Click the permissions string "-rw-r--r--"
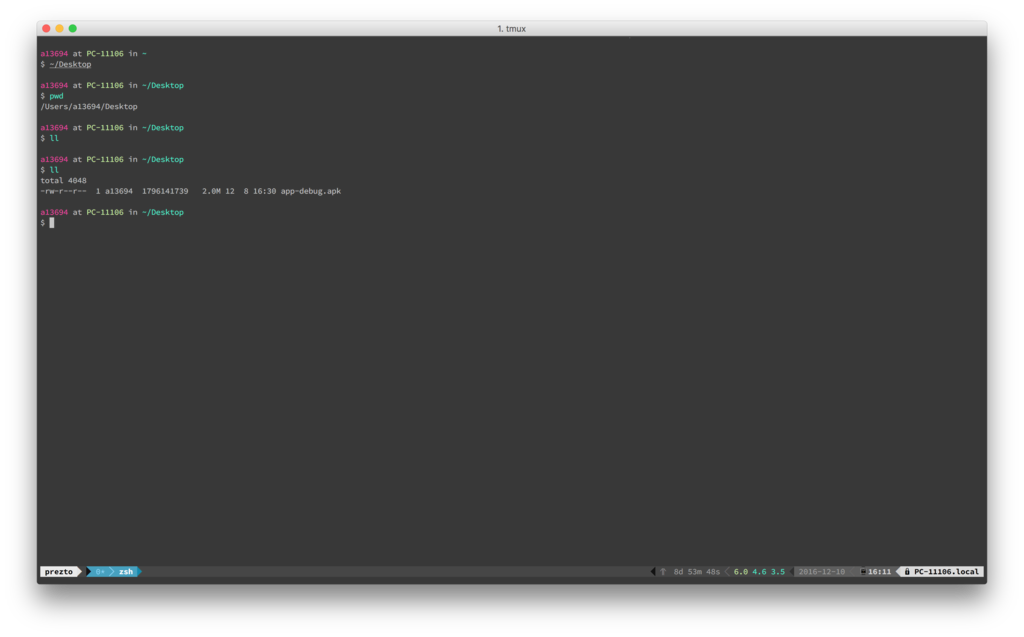The width and height of the screenshot is (1024, 637). (63, 191)
